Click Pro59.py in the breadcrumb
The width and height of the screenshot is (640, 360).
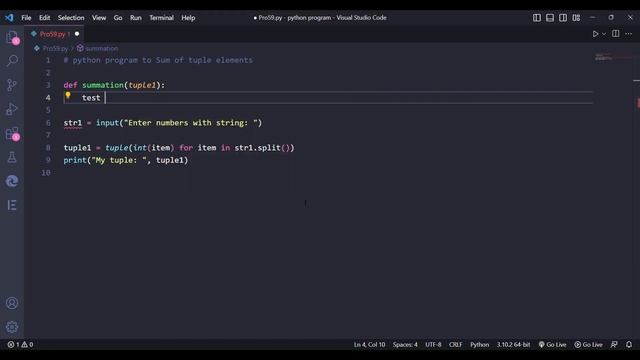55,48
